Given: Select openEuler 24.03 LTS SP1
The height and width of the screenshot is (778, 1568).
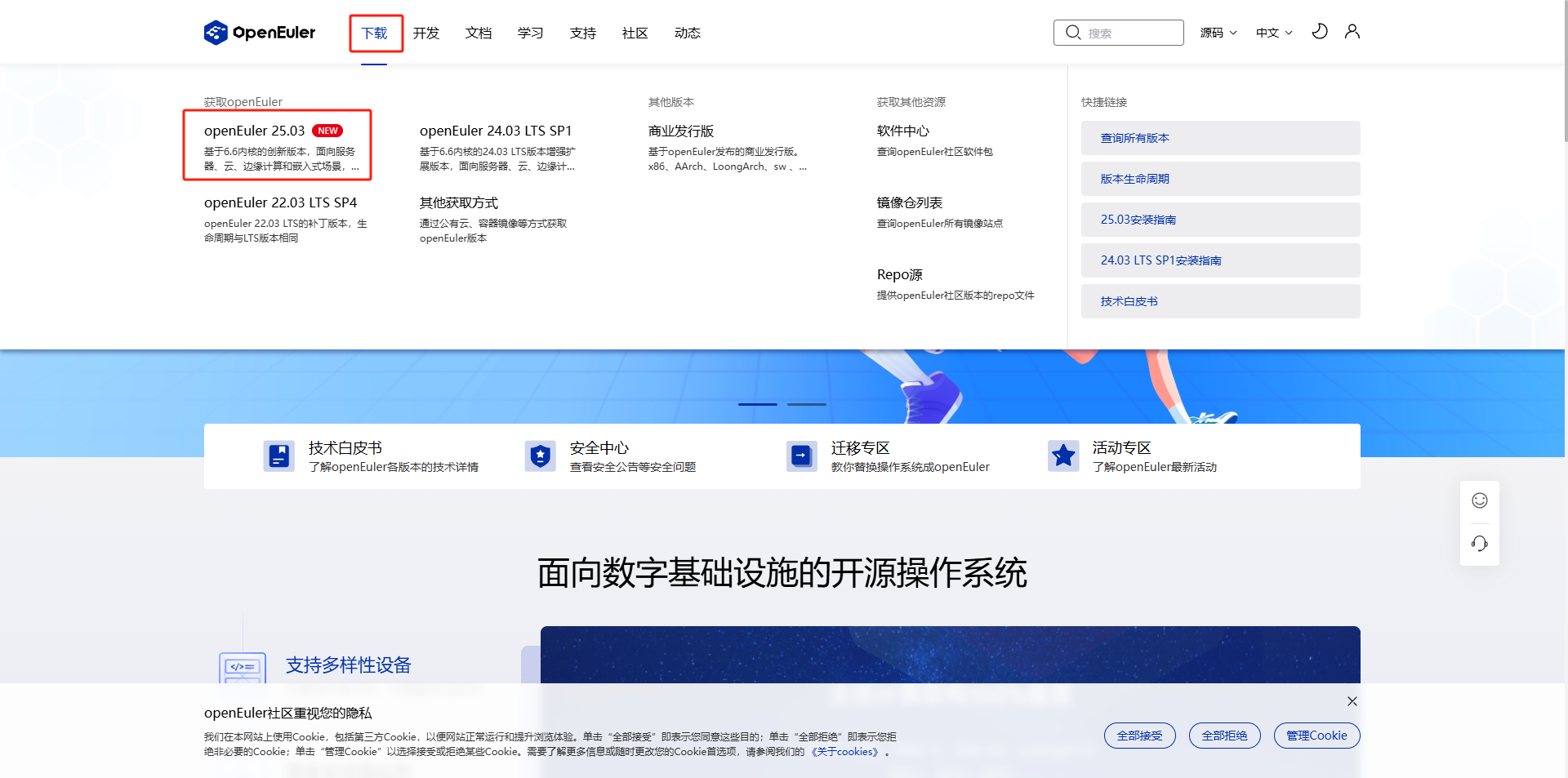Looking at the screenshot, I should tap(496, 131).
